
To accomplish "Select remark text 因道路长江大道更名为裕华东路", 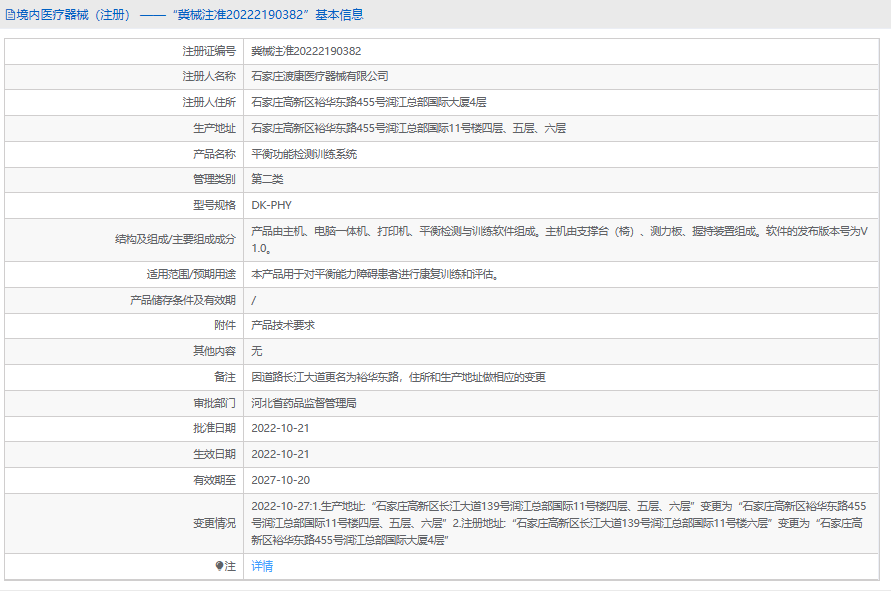I will pos(398,377).
